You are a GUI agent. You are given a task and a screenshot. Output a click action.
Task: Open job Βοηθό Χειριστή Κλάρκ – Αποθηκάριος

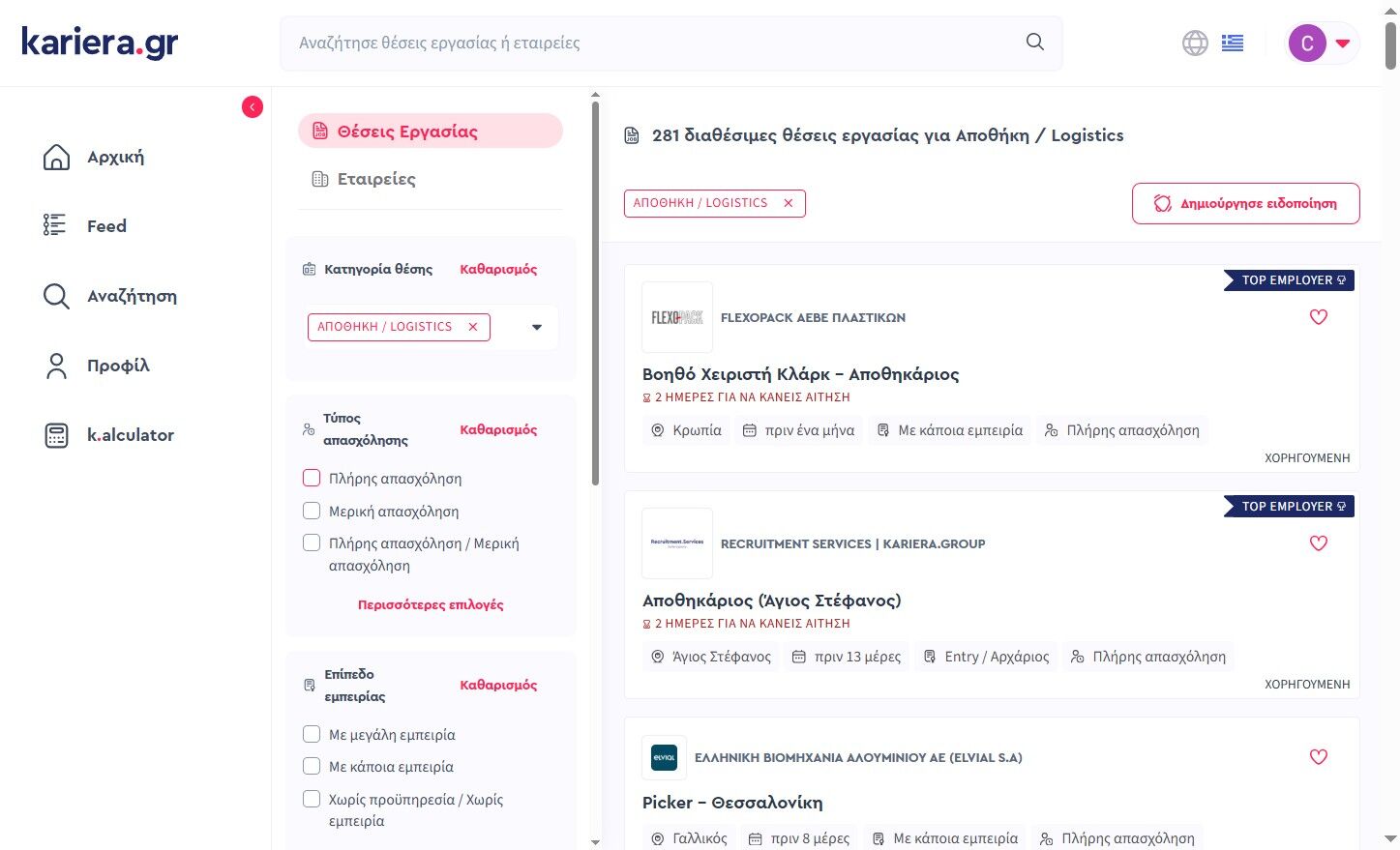(801, 374)
